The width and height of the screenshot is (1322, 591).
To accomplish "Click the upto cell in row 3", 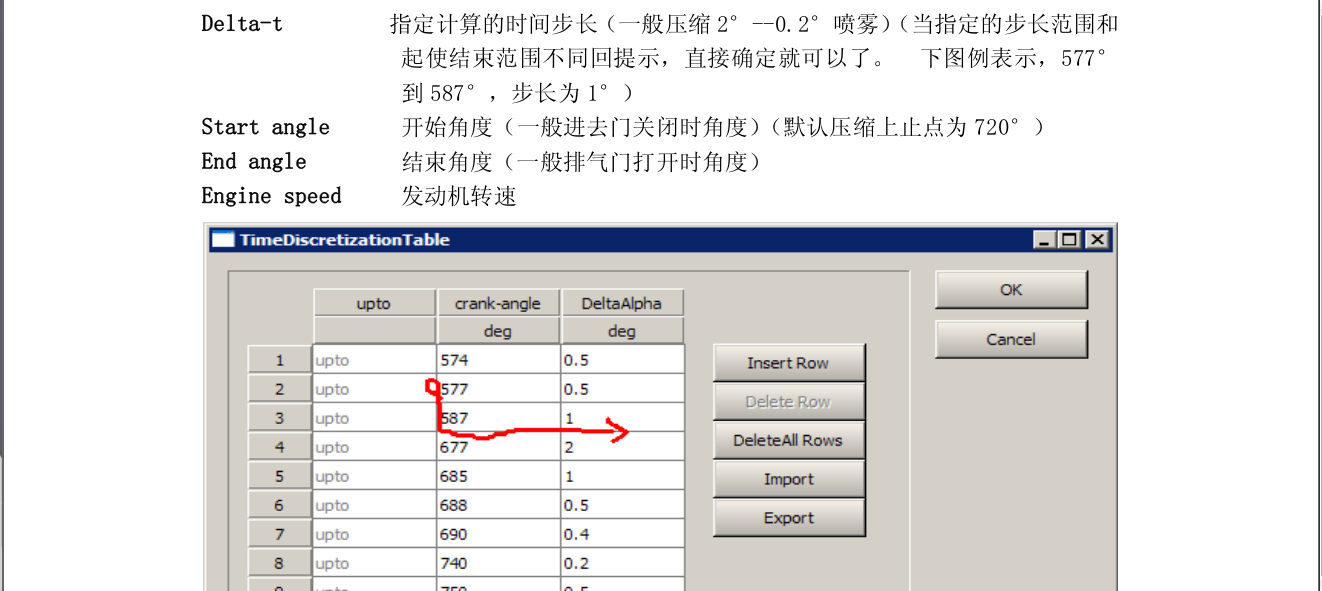I will [374, 418].
